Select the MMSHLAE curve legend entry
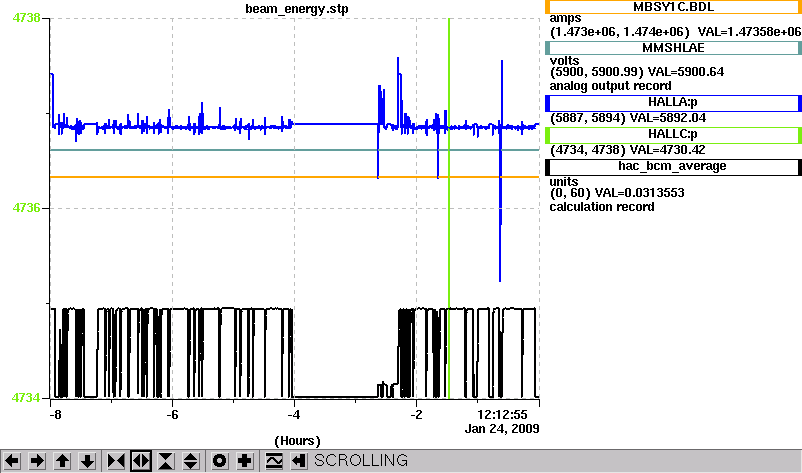The width and height of the screenshot is (802, 473). 673,48
